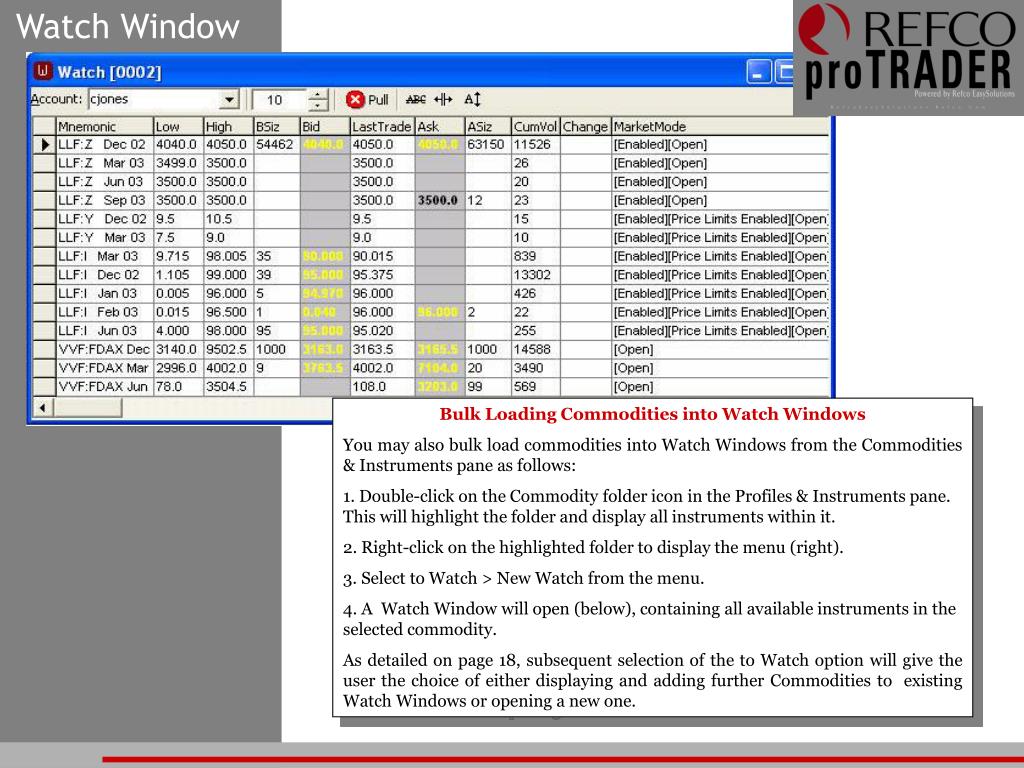The width and height of the screenshot is (1024, 768).
Task: Select the VVF:FDAX Dec mnemonic
Action: click(x=104, y=349)
